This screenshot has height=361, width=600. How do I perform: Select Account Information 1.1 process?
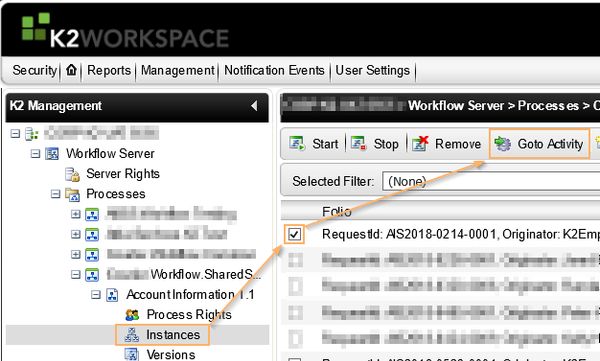[x=190, y=295]
